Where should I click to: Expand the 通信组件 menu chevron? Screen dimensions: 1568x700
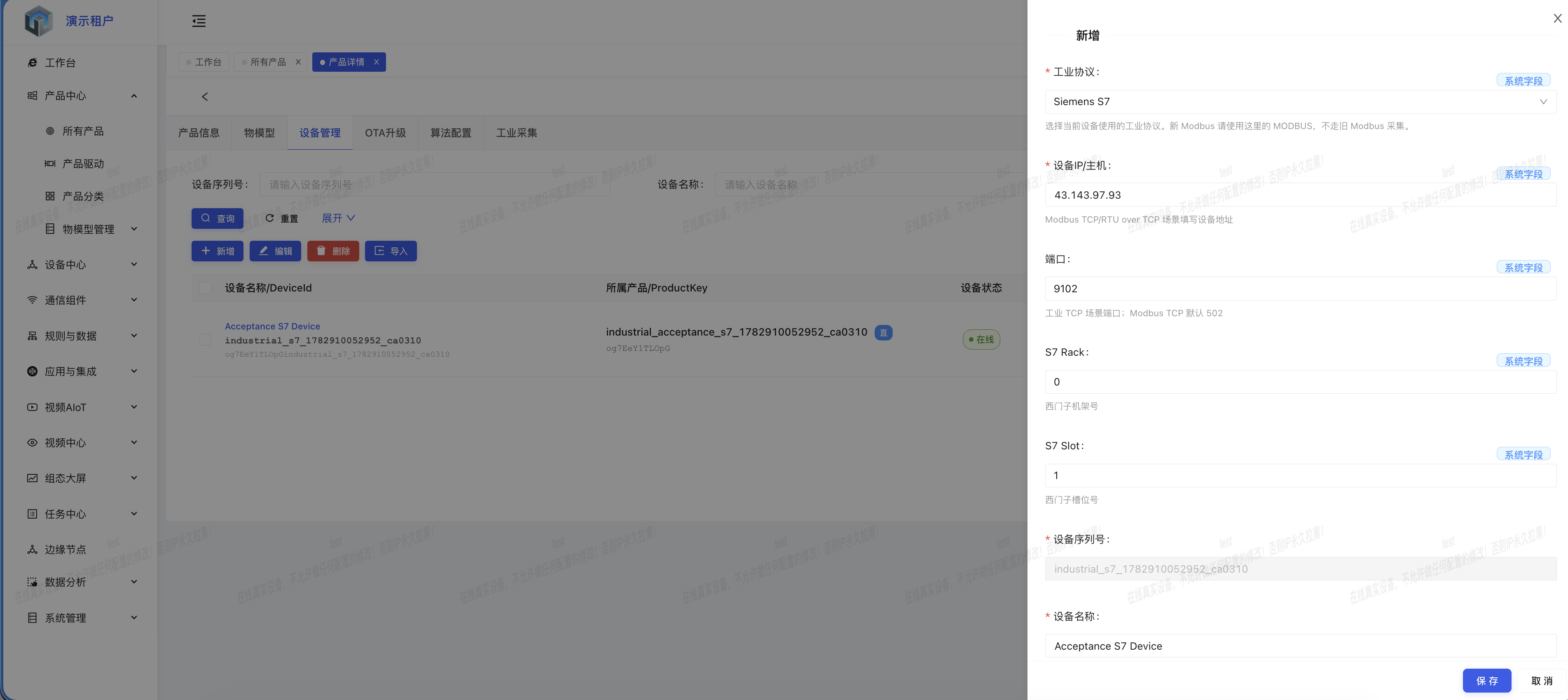pos(134,300)
